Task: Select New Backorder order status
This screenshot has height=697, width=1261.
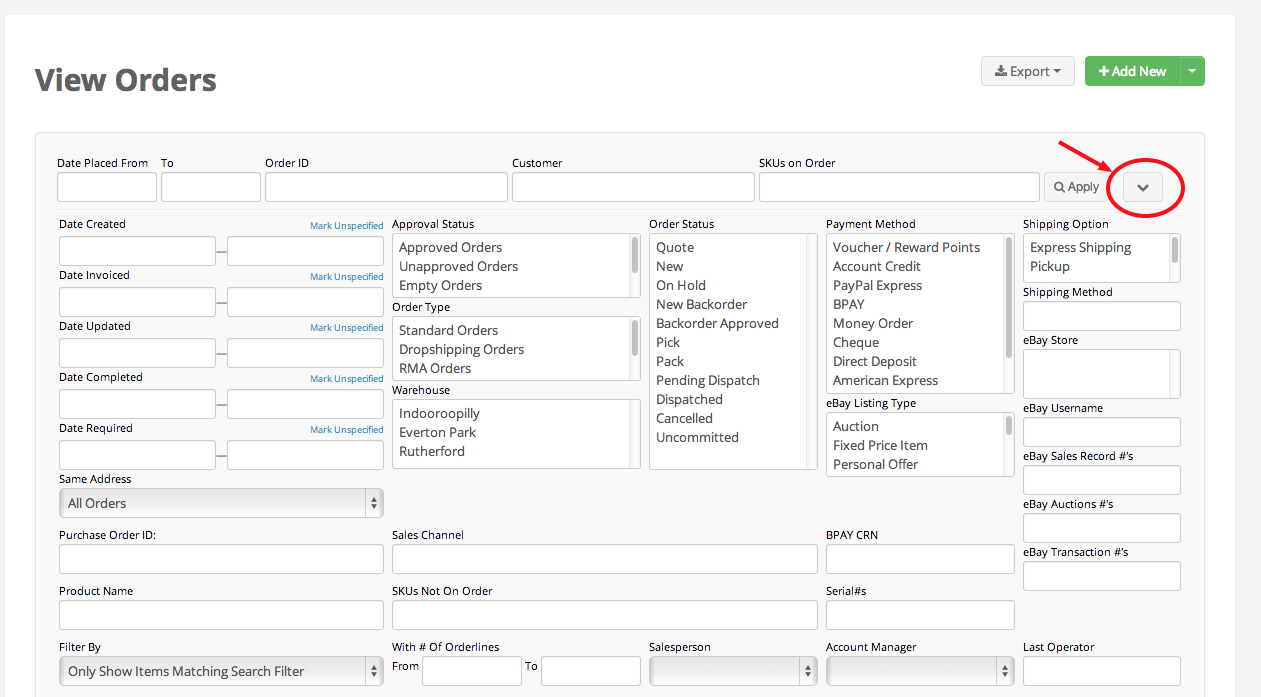Action: [x=701, y=304]
